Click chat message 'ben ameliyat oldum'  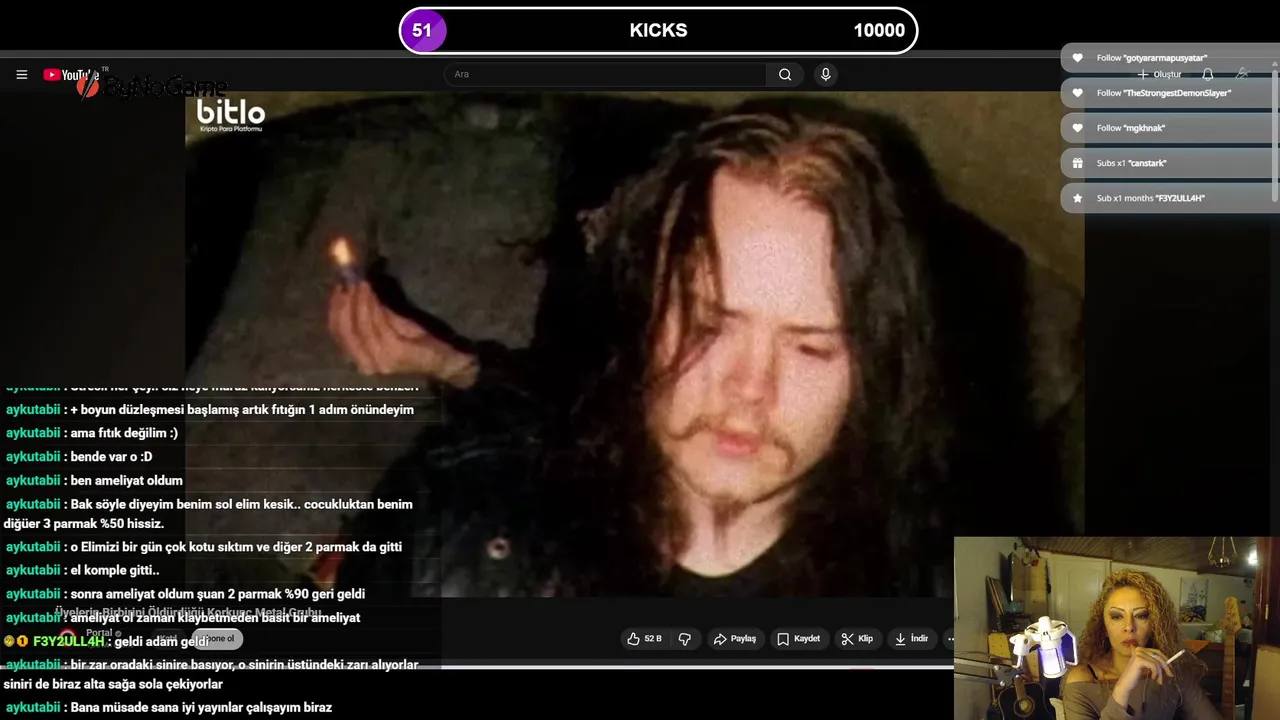point(126,481)
